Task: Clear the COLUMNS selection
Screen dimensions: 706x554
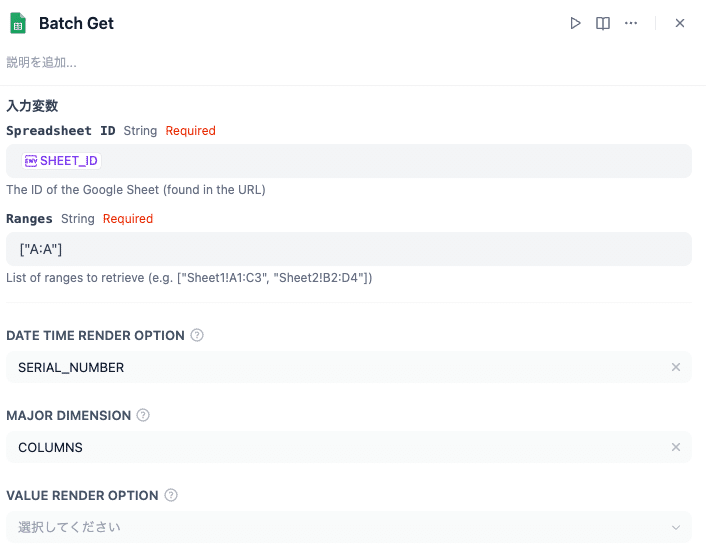Action: 676,447
